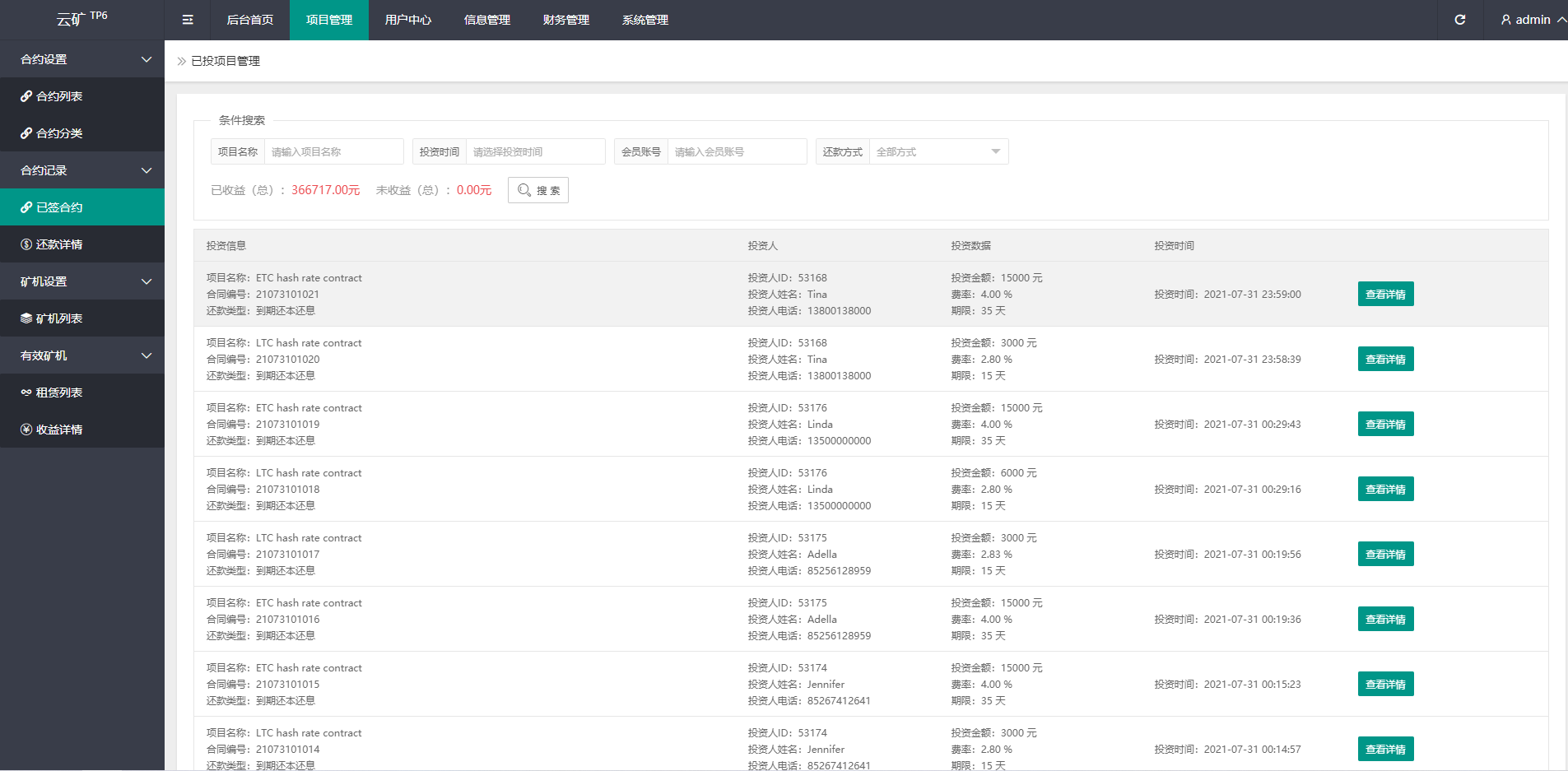Click the 投资信息 column header
1568x771 pixels.
pos(226,245)
